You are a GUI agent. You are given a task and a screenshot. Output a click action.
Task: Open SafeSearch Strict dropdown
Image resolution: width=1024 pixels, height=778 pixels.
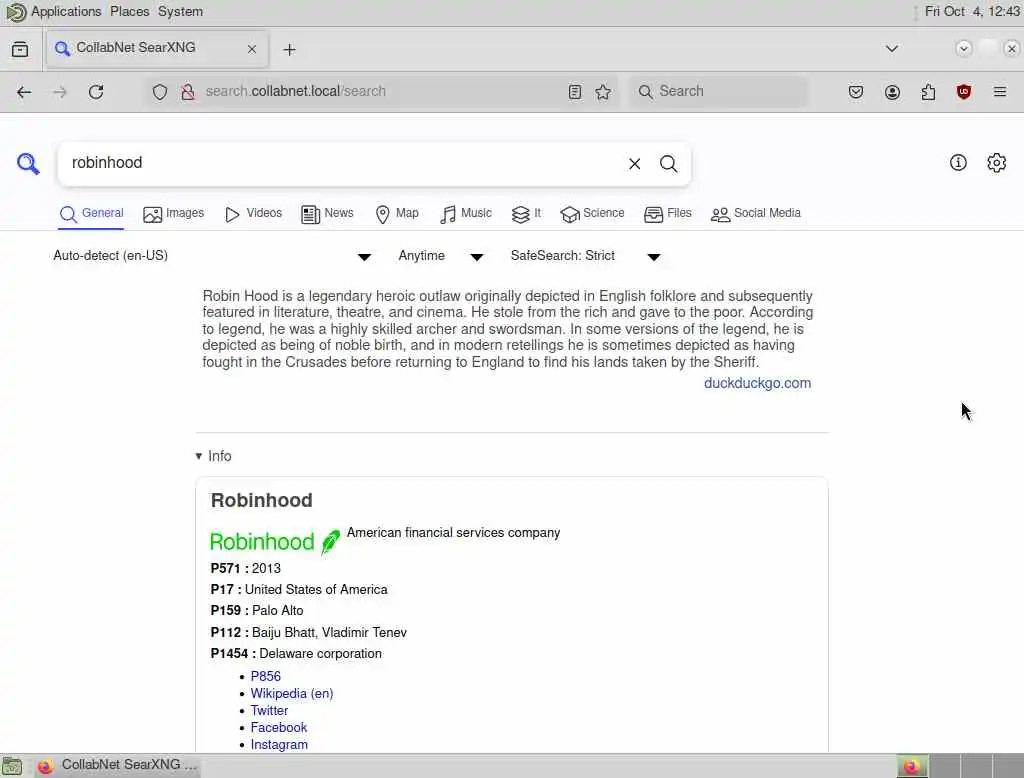point(586,256)
